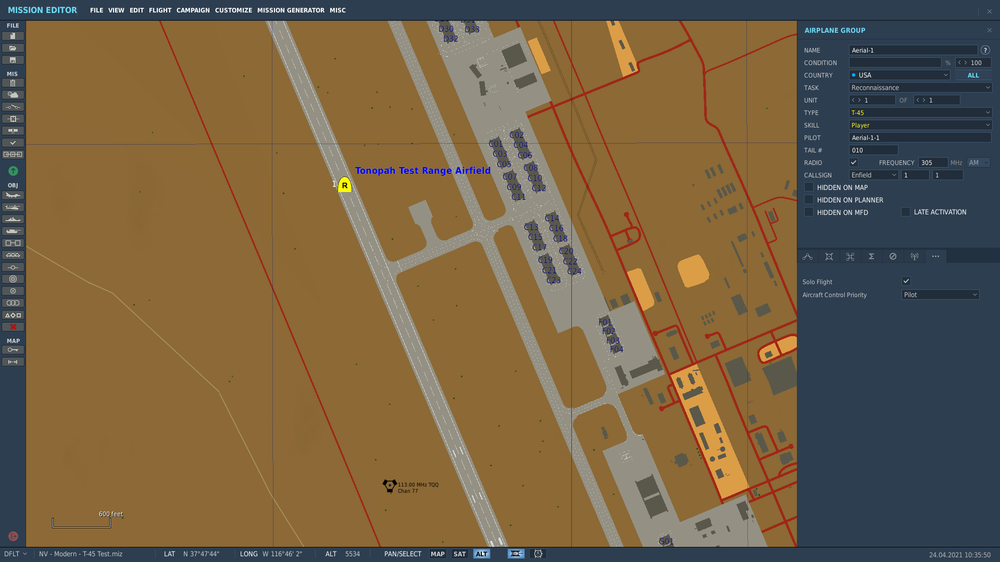Open the EDIT menu

coord(136,10)
